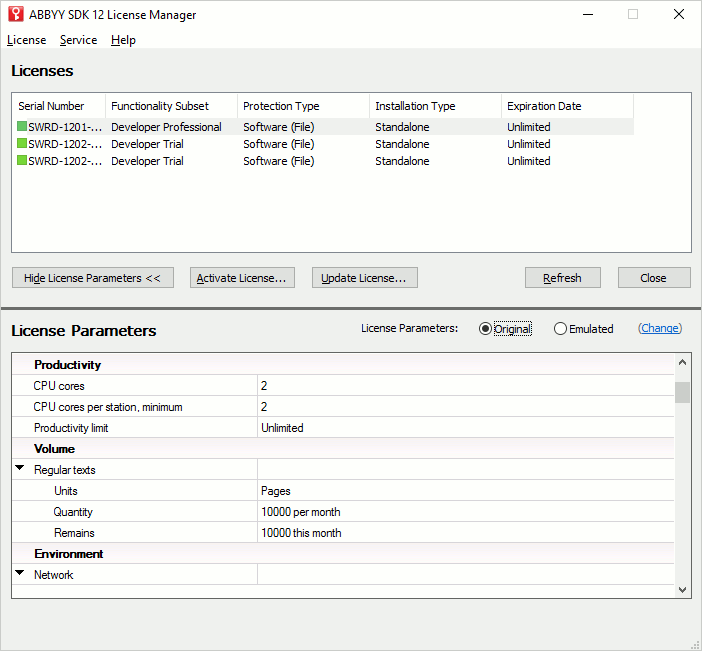Image resolution: width=702 pixels, height=651 pixels.
Task: Open the License menu
Action: click(26, 40)
